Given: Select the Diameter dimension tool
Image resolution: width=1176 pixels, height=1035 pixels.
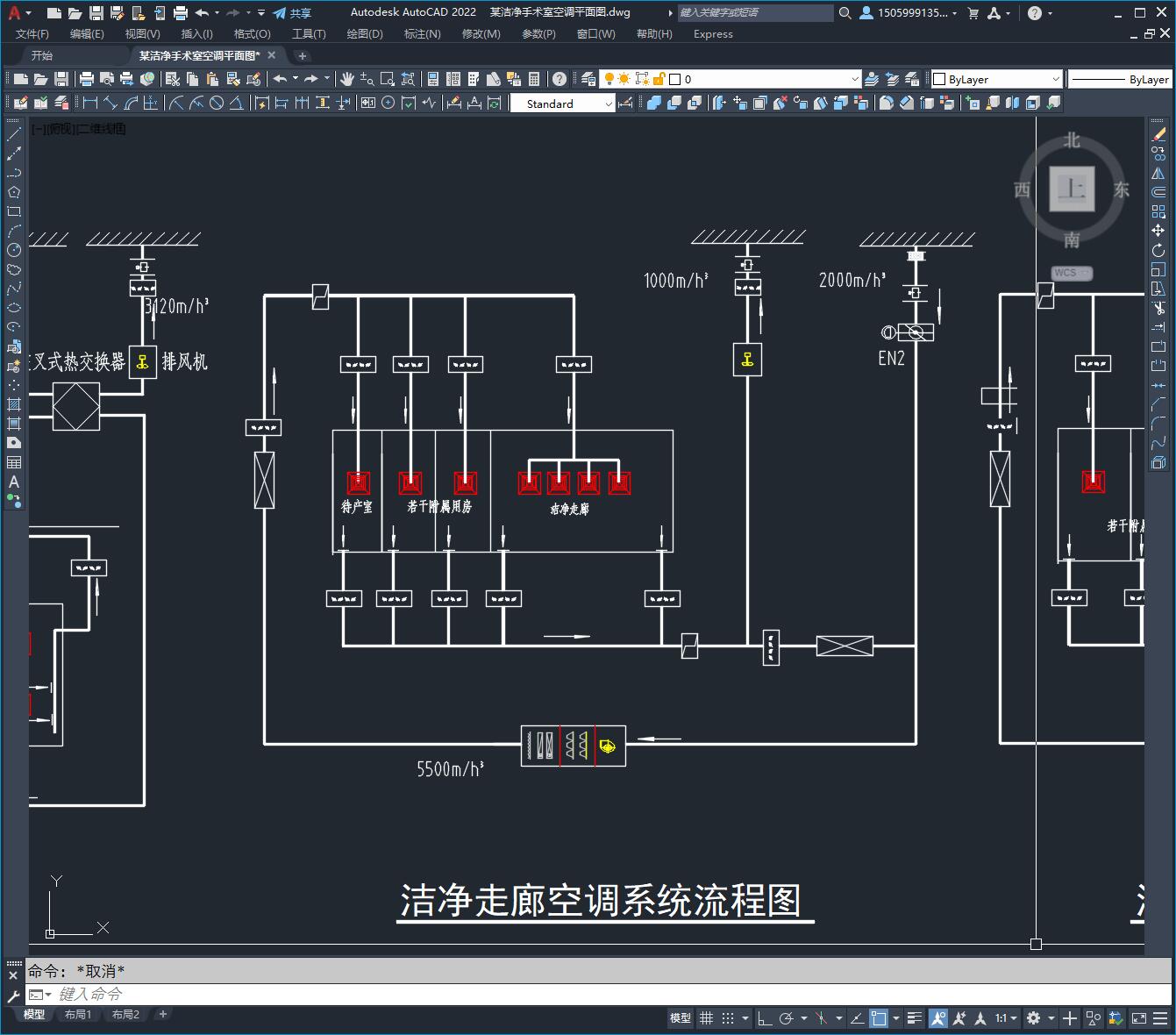Looking at the screenshot, I should click(x=216, y=103).
